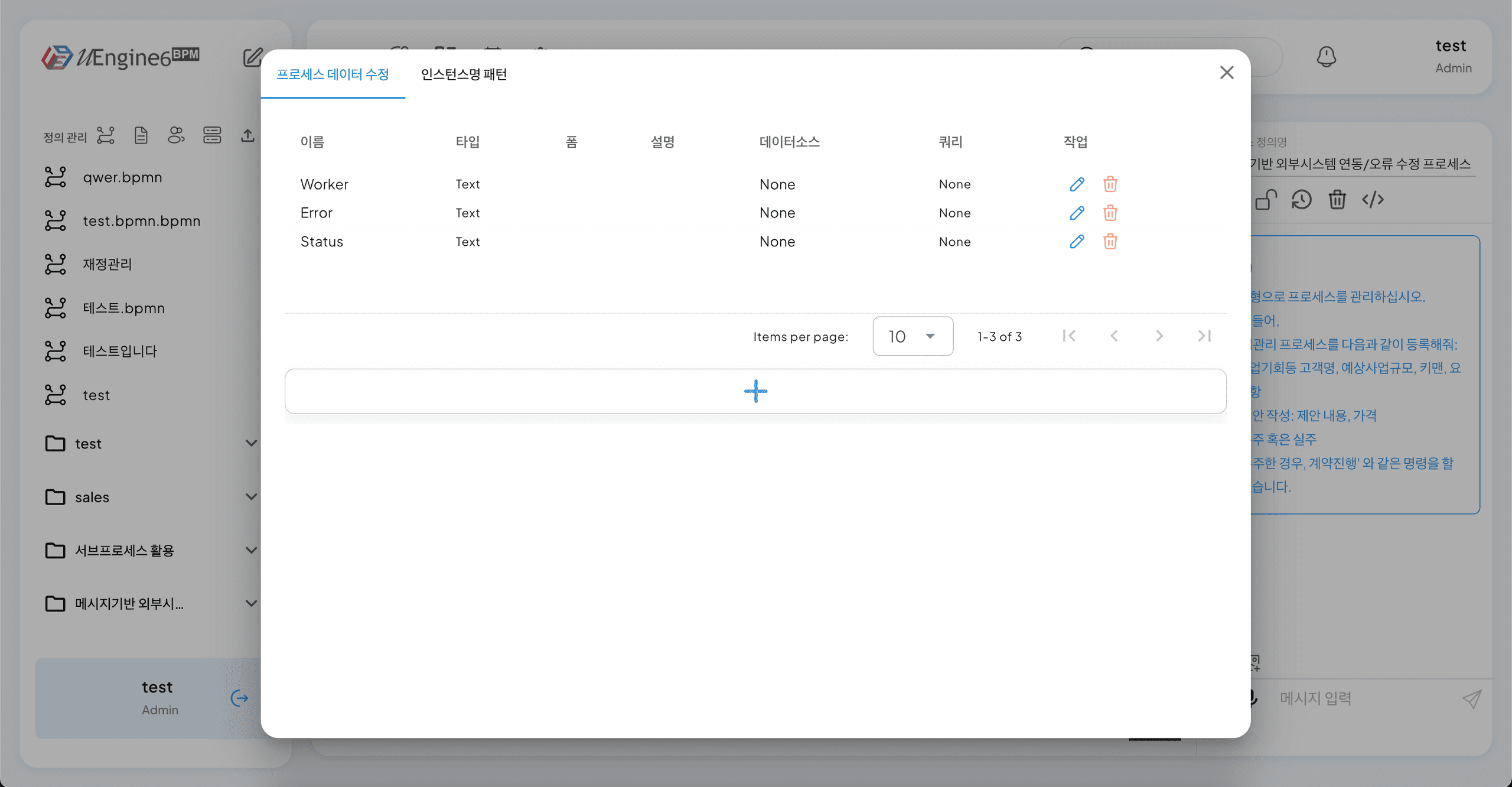Open items per page dropdown
Viewport: 1512px width, 787px height.
tap(913, 336)
